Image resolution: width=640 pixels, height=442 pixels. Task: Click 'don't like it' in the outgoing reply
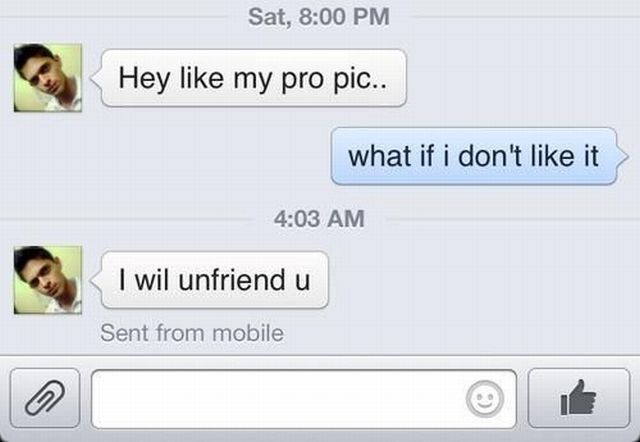tap(528, 156)
